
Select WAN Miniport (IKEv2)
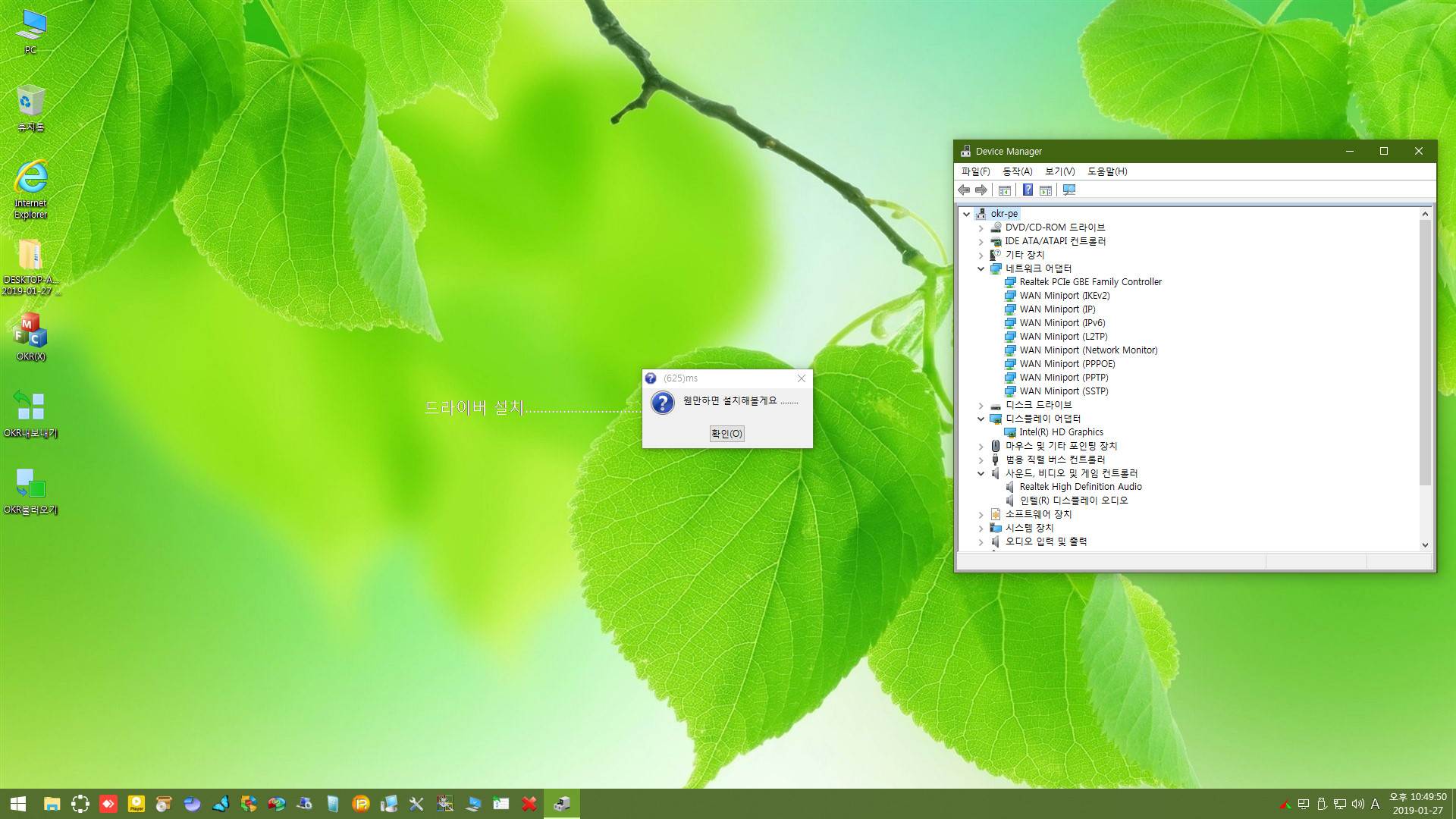click(x=1064, y=296)
